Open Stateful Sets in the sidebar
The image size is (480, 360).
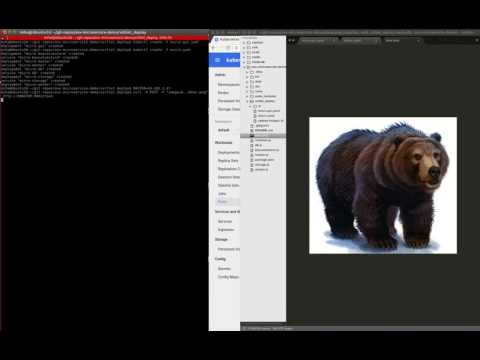point(229,185)
